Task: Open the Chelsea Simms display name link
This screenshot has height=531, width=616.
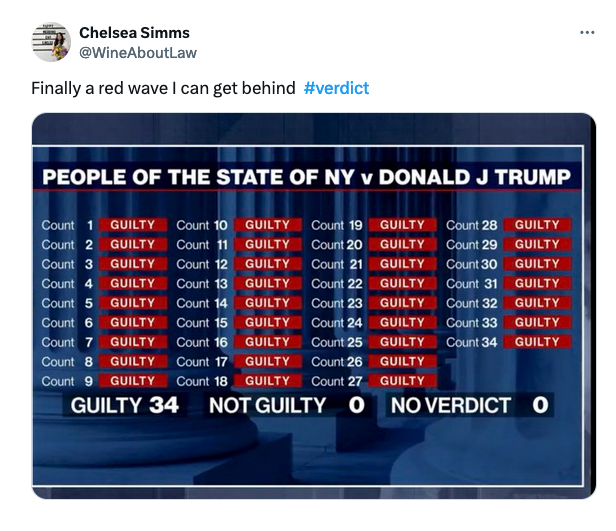Action: [x=134, y=33]
